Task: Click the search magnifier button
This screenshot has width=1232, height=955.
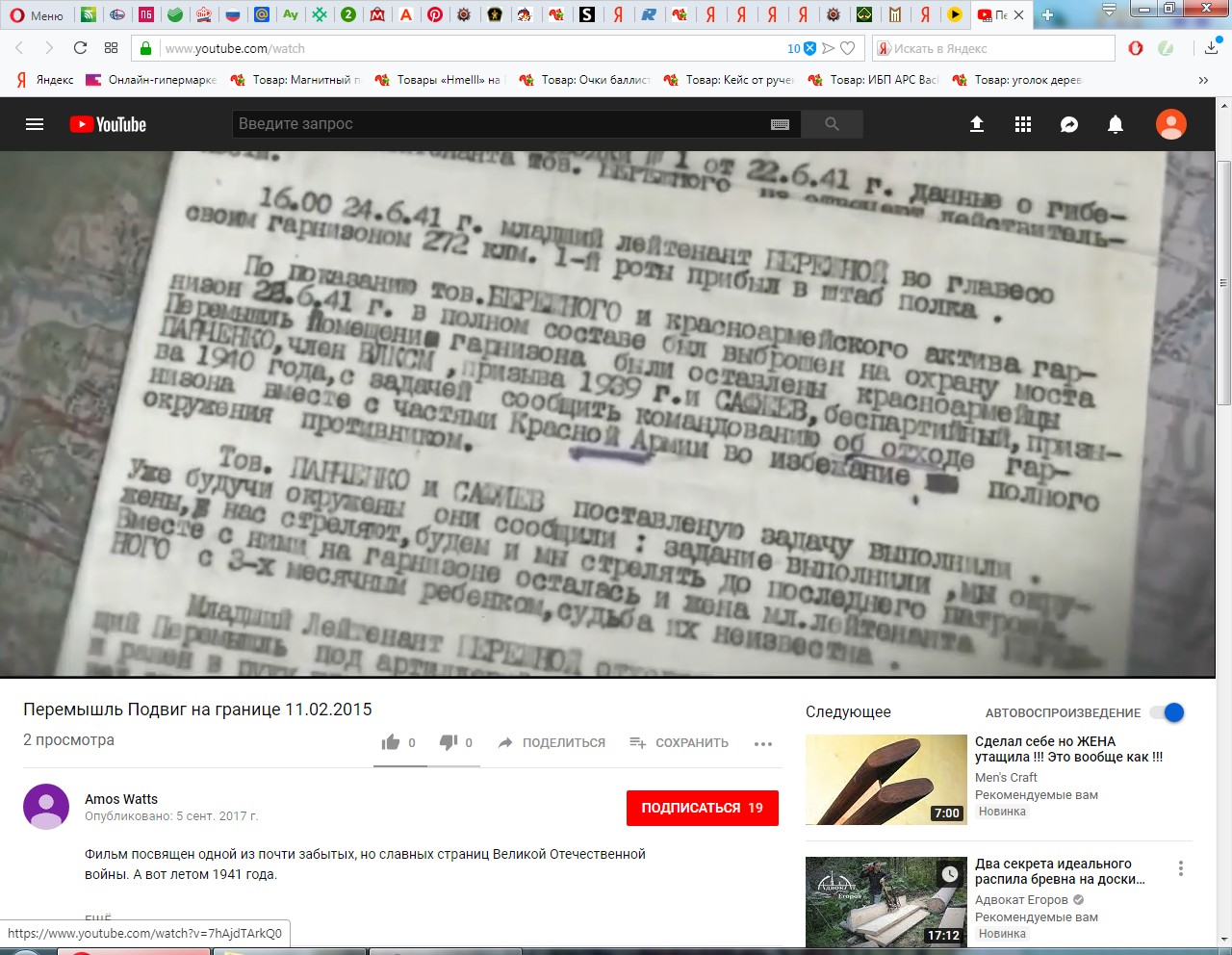Action: click(x=832, y=124)
